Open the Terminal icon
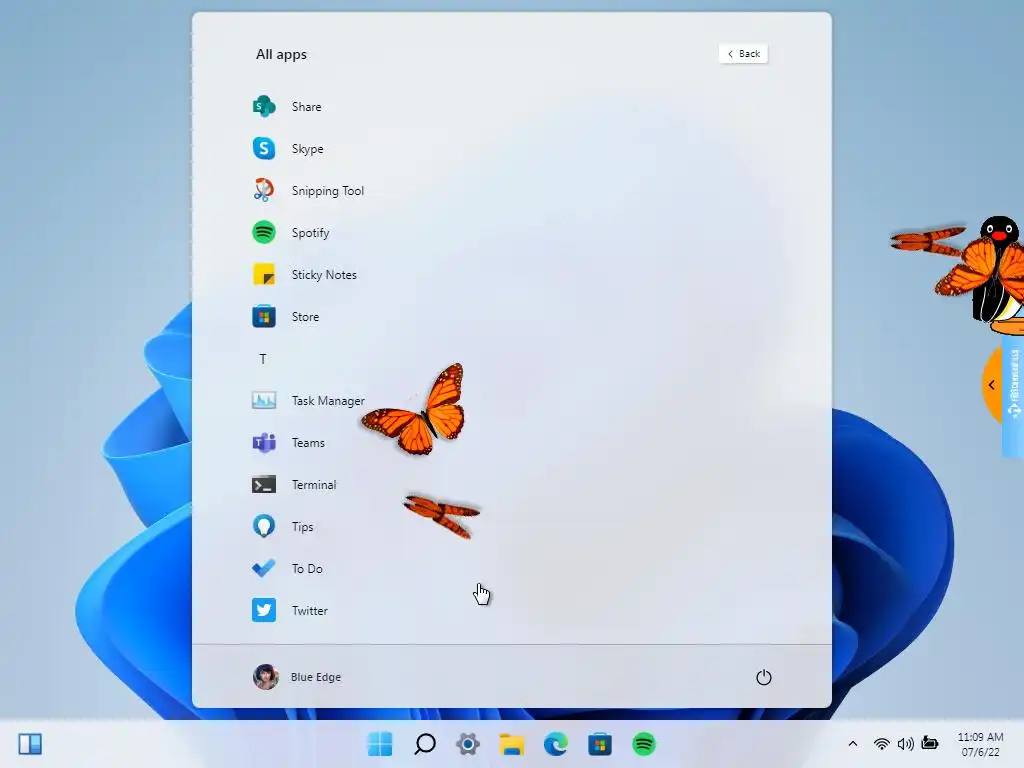The width and height of the screenshot is (1024, 768). click(264, 485)
